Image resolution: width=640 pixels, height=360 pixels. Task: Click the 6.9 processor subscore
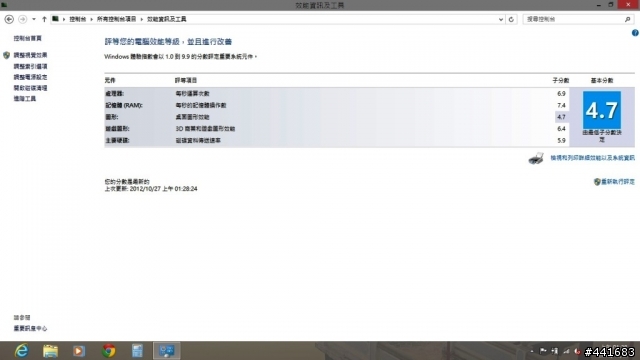pos(561,93)
